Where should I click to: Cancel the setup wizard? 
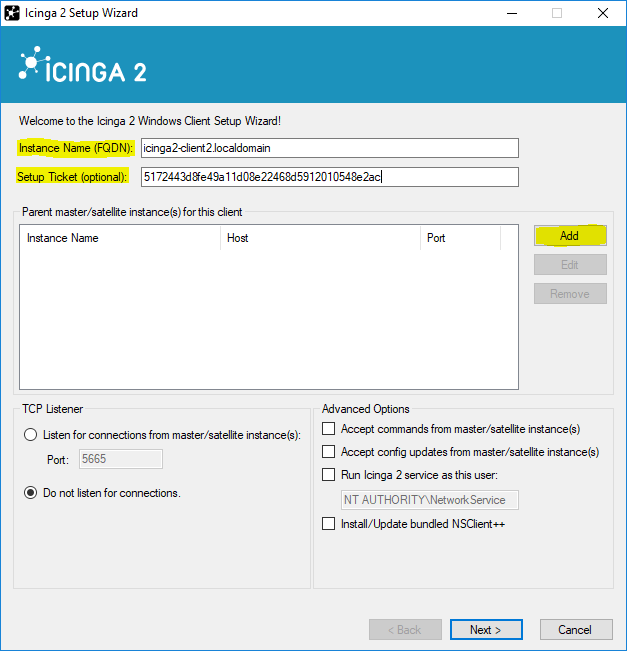[576, 629]
